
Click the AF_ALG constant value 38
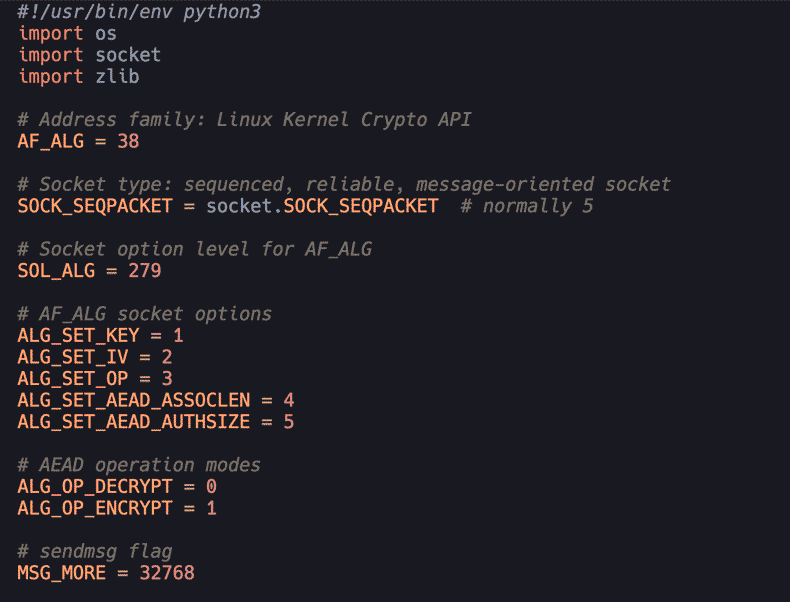[128, 141]
